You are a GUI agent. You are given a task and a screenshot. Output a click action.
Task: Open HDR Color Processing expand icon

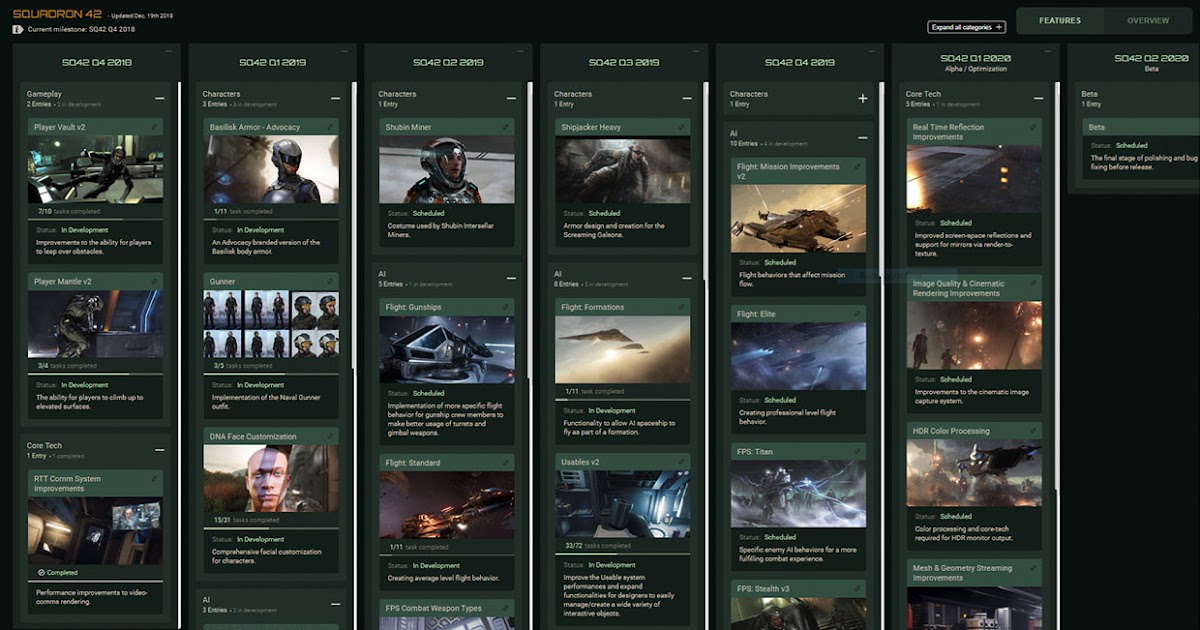click(x=1034, y=431)
